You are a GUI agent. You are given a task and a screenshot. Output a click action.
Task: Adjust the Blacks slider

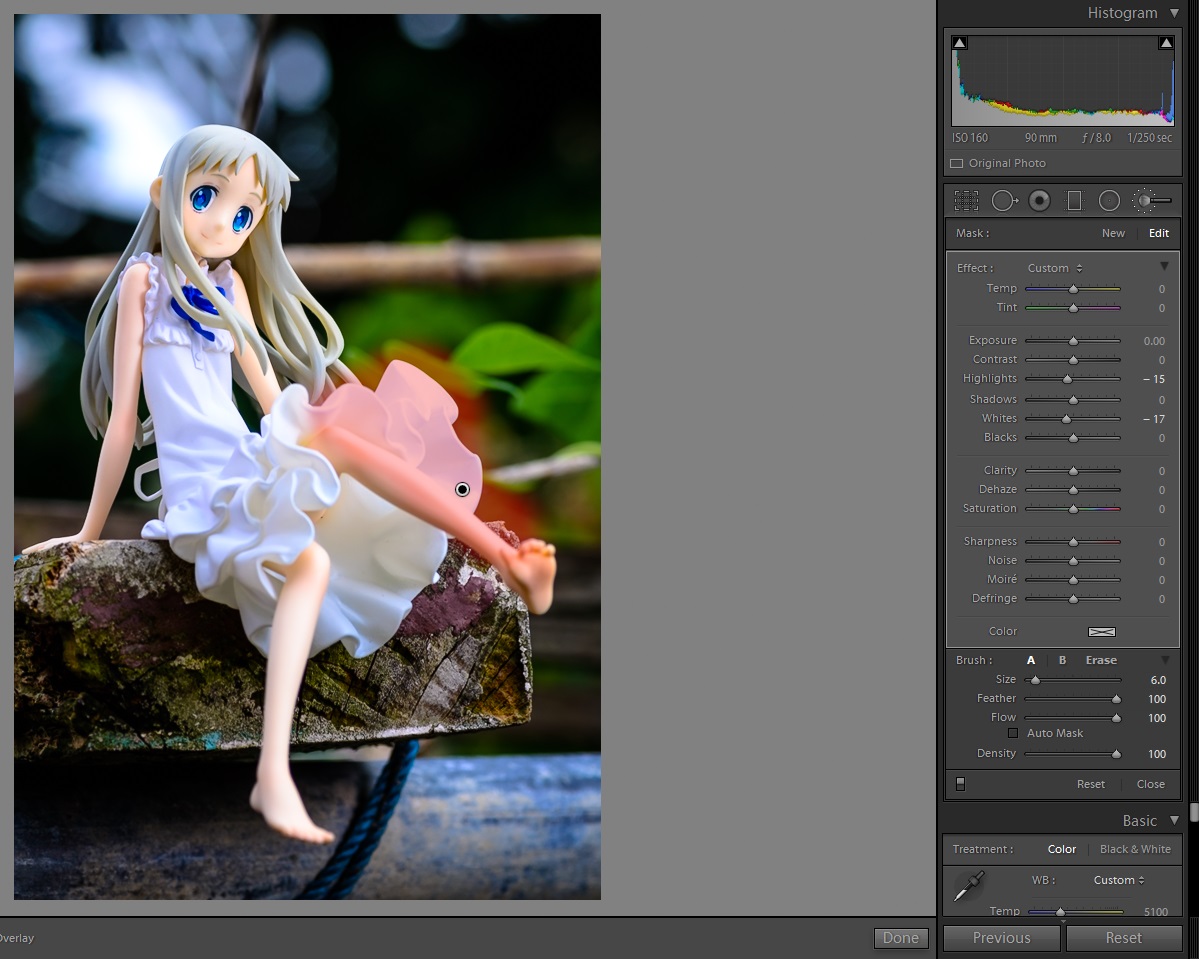[x=1073, y=438]
